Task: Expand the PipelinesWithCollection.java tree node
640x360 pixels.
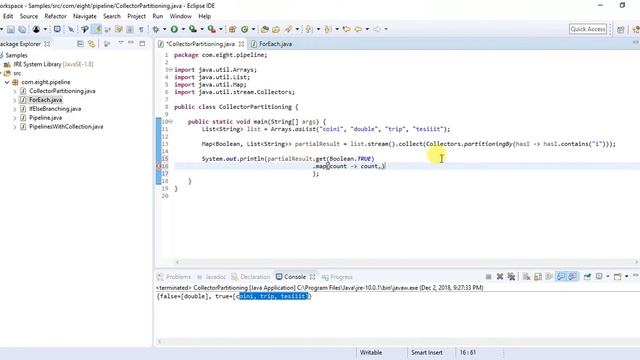Action: [15, 127]
